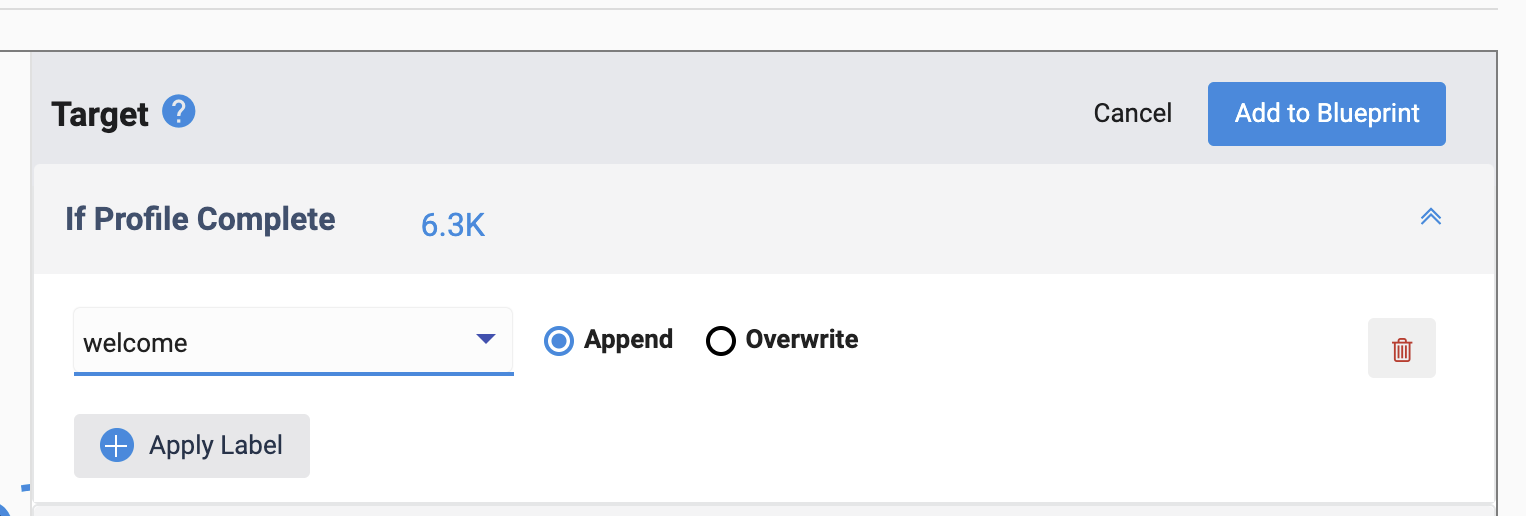Open the Target help question mark icon
1526x516 pixels.
(x=179, y=112)
